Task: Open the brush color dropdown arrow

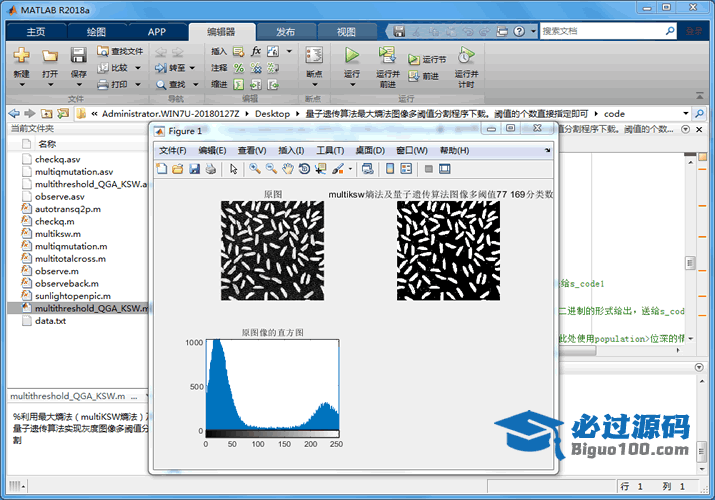Action: (x=350, y=169)
